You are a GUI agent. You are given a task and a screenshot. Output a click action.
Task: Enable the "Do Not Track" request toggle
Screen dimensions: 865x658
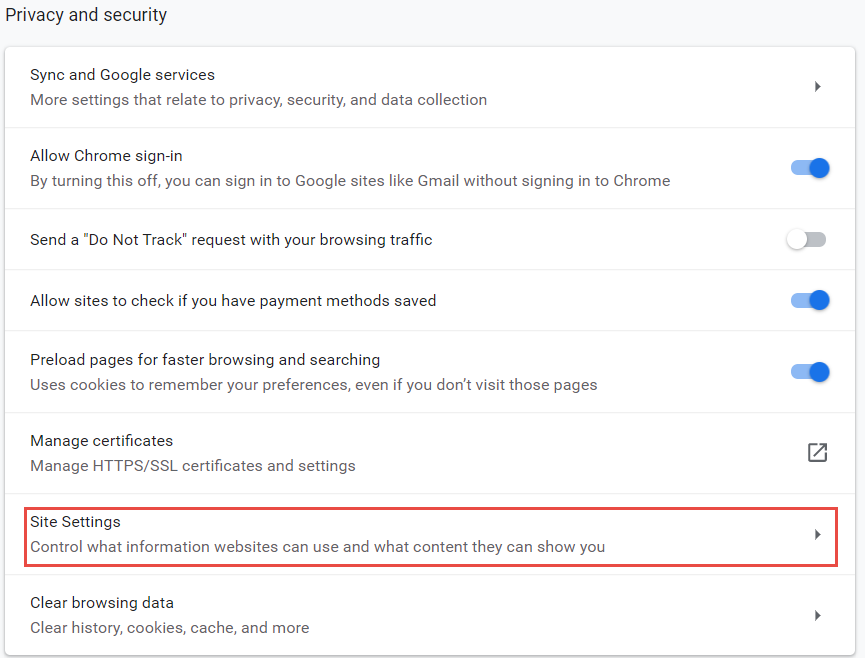(806, 240)
